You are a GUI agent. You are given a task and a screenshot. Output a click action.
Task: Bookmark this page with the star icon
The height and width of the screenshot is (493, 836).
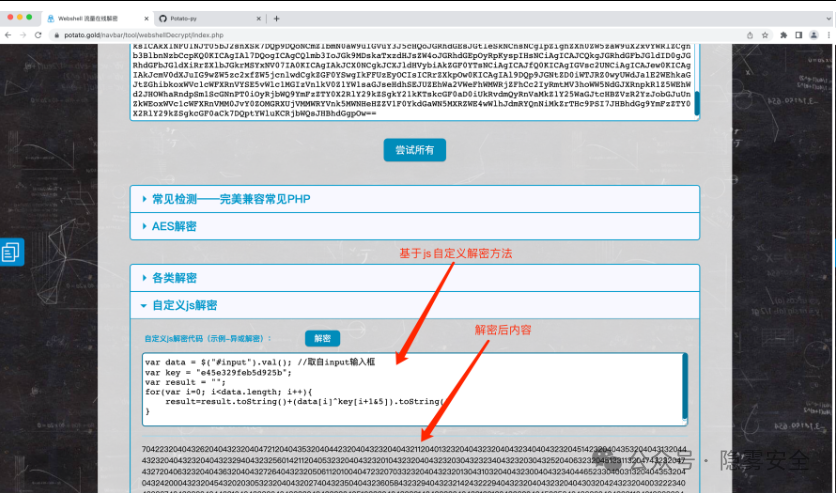[x=765, y=35]
